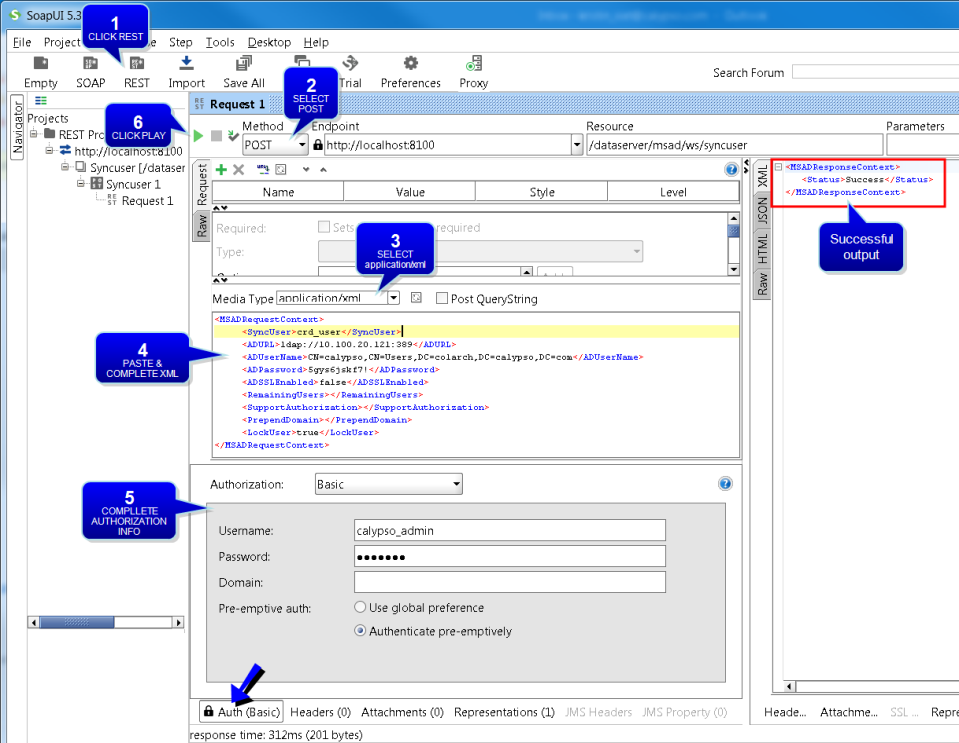
Task: Collapse the Syncuser 1 method node
Action: pos(81,183)
